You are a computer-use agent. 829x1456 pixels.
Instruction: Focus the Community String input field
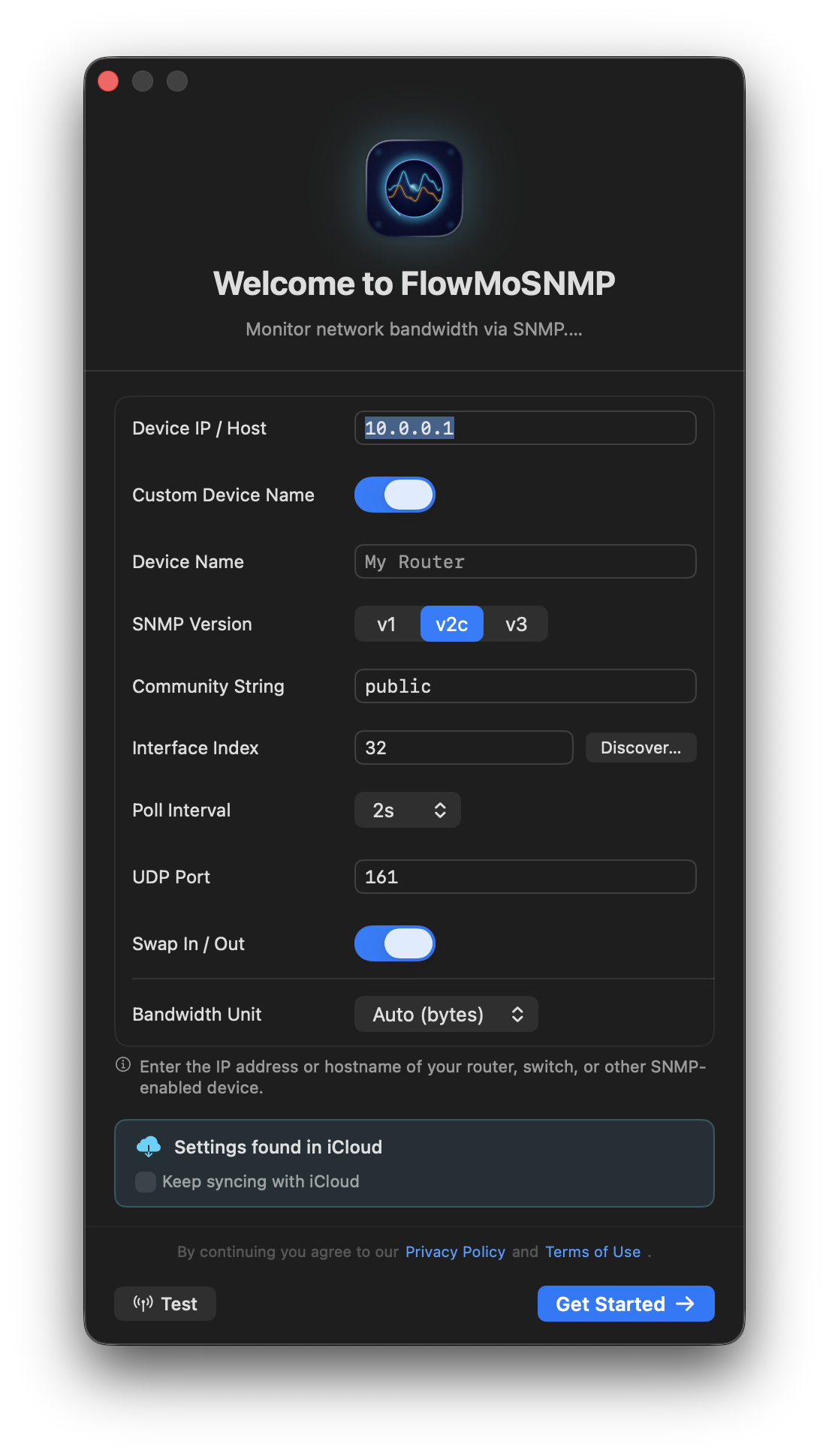point(525,687)
